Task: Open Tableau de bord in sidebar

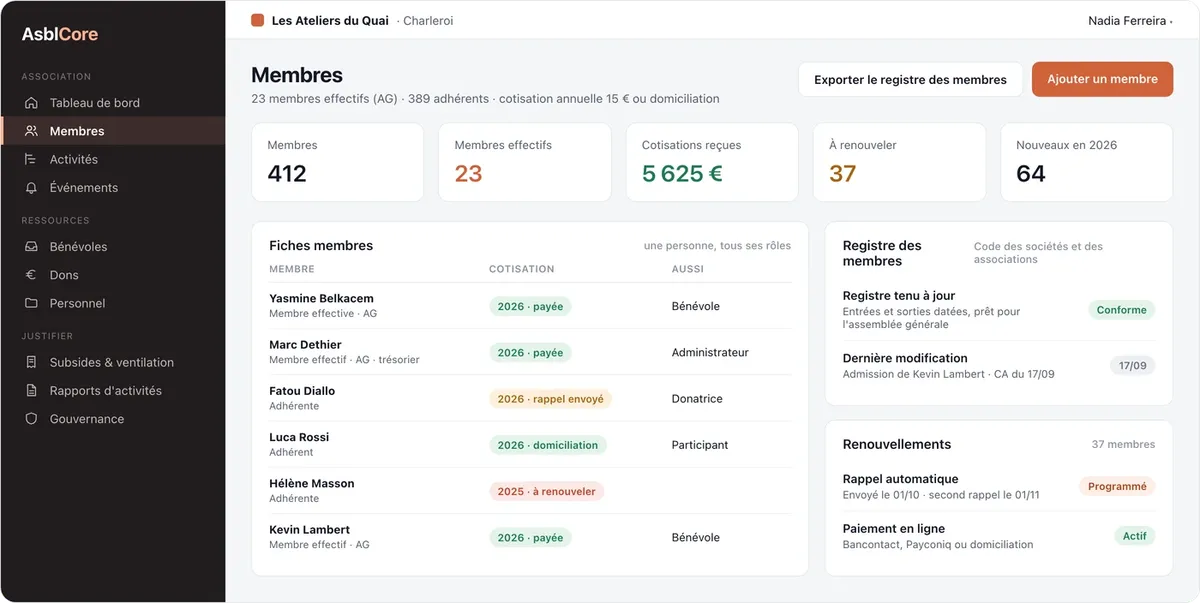Action: pos(112,103)
